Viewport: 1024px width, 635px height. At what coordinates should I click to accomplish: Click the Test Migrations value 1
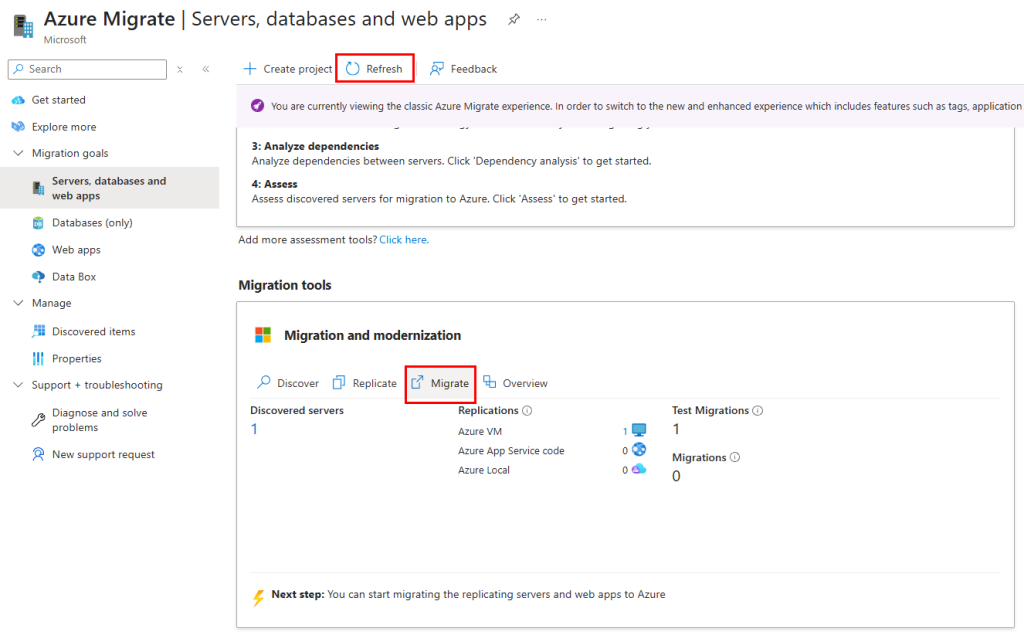click(676, 429)
